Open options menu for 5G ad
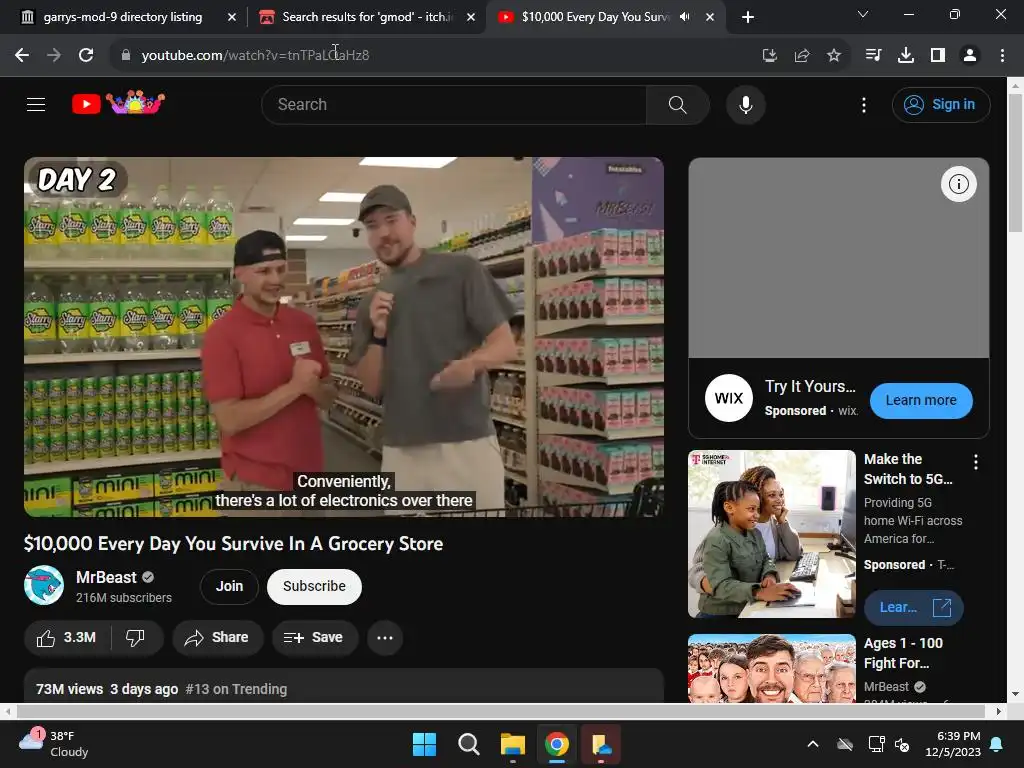 [x=976, y=462]
